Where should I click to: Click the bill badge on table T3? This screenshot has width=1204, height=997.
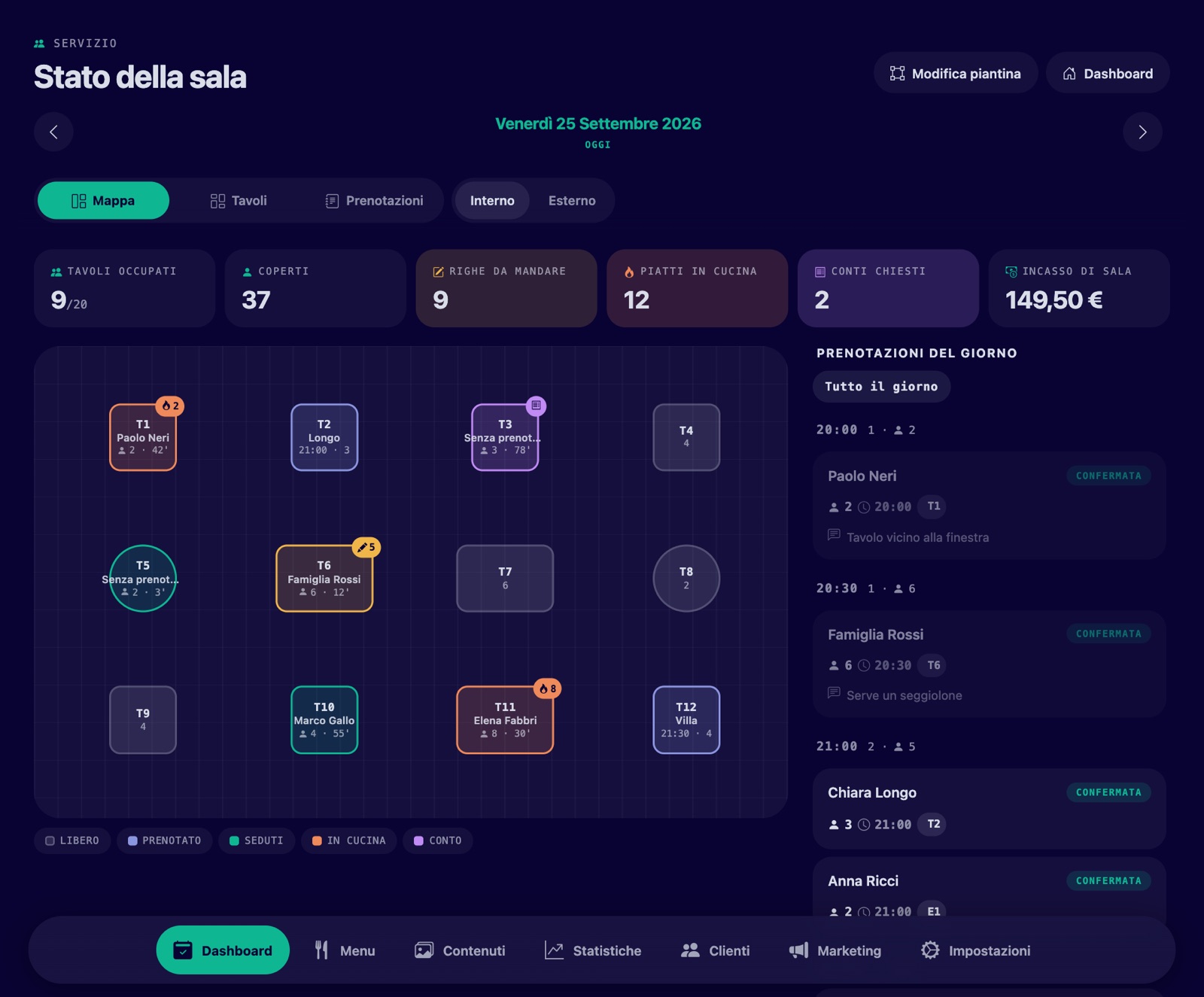pos(536,406)
